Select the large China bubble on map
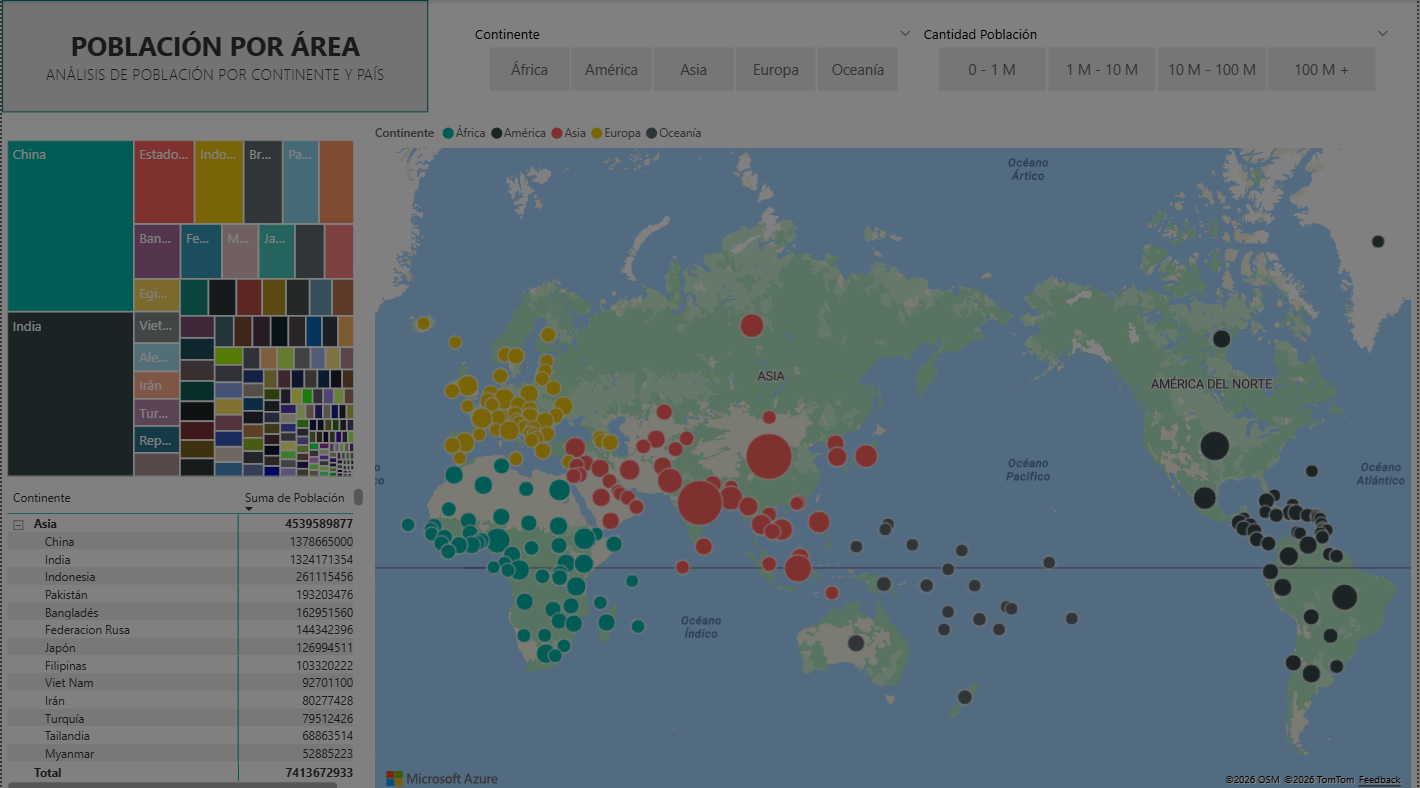 768,457
